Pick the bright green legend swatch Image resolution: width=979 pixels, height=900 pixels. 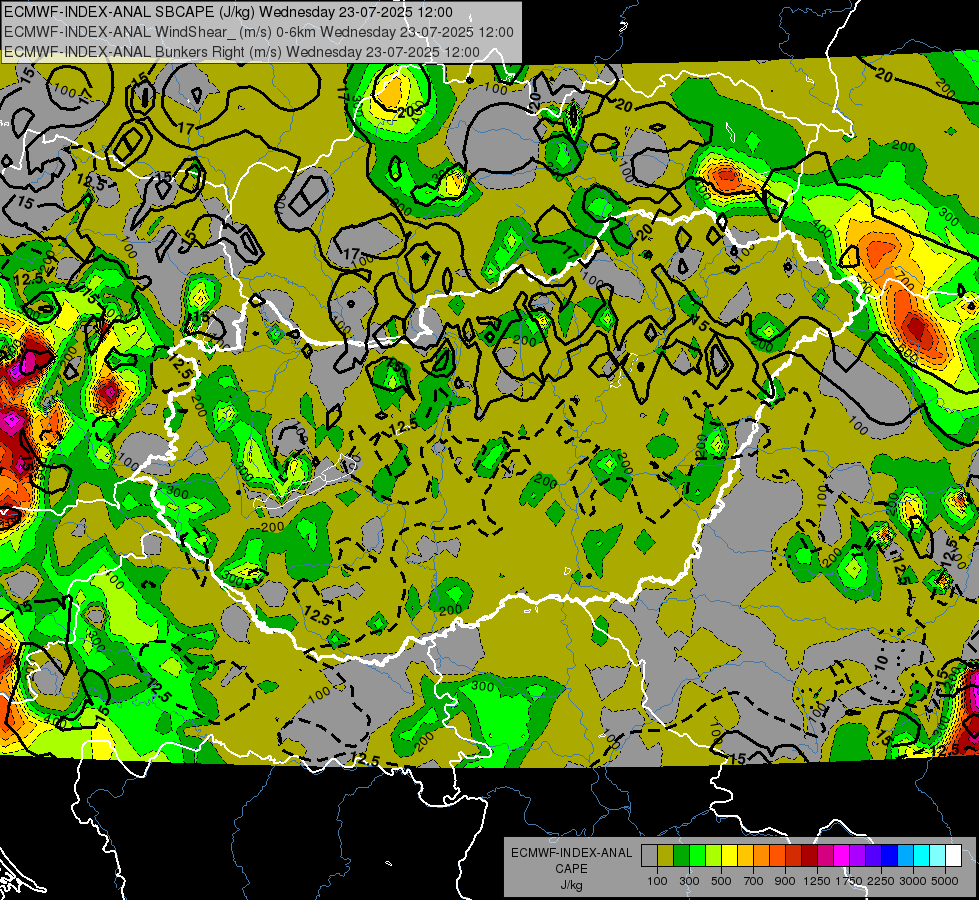click(x=697, y=855)
